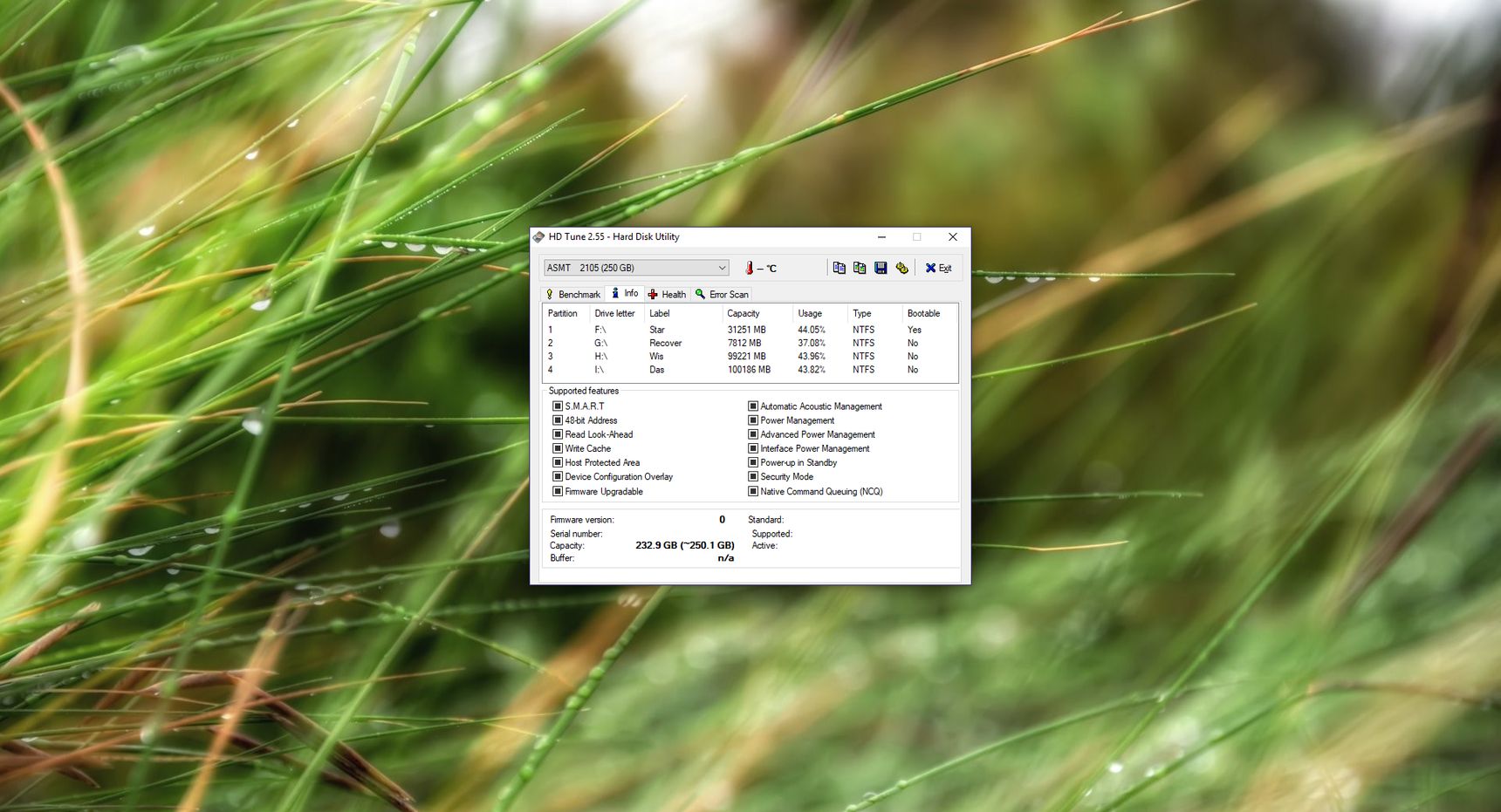The height and width of the screenshot is (812, 1501).
Task: Click the usage value '43.96%'
Action: pos(812,356)
